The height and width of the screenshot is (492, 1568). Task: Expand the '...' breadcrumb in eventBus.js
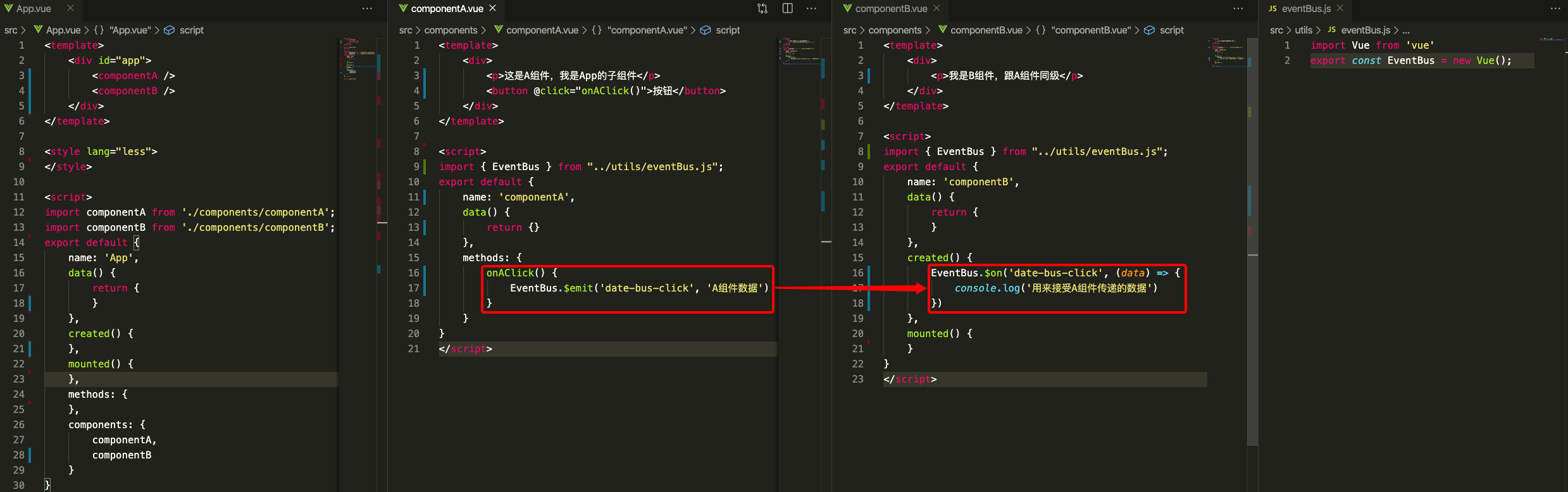point(1405,30)
